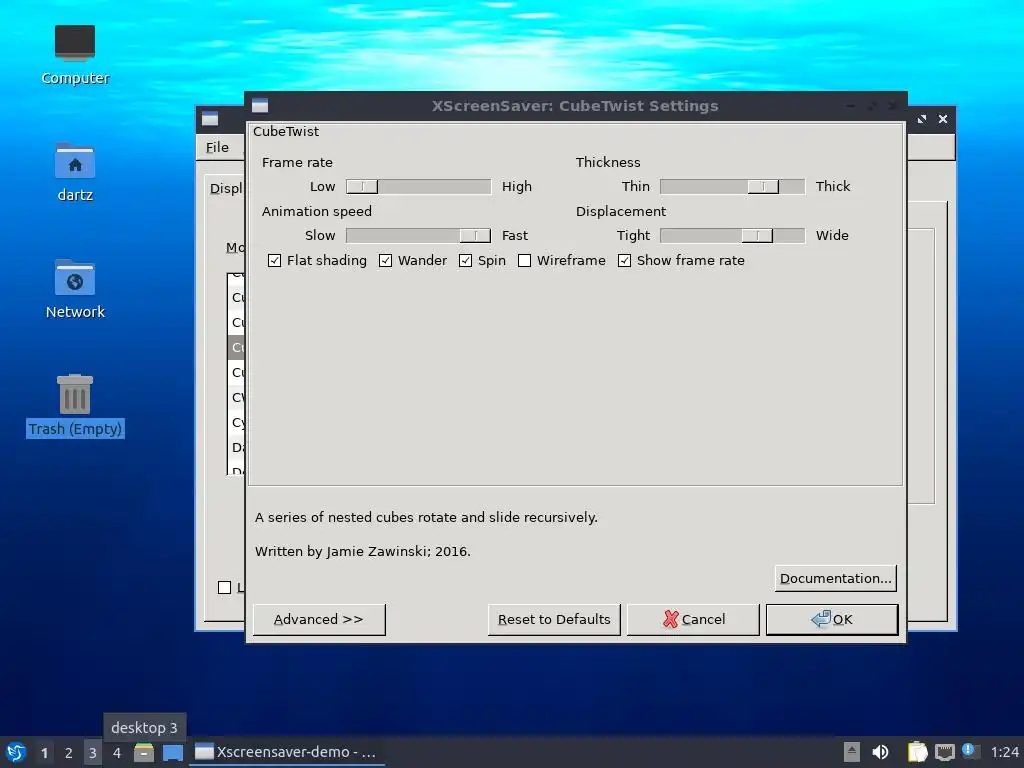Screen dimensions: 1024x768
Task: Open File menu in back window
Action: coord(217,148)
